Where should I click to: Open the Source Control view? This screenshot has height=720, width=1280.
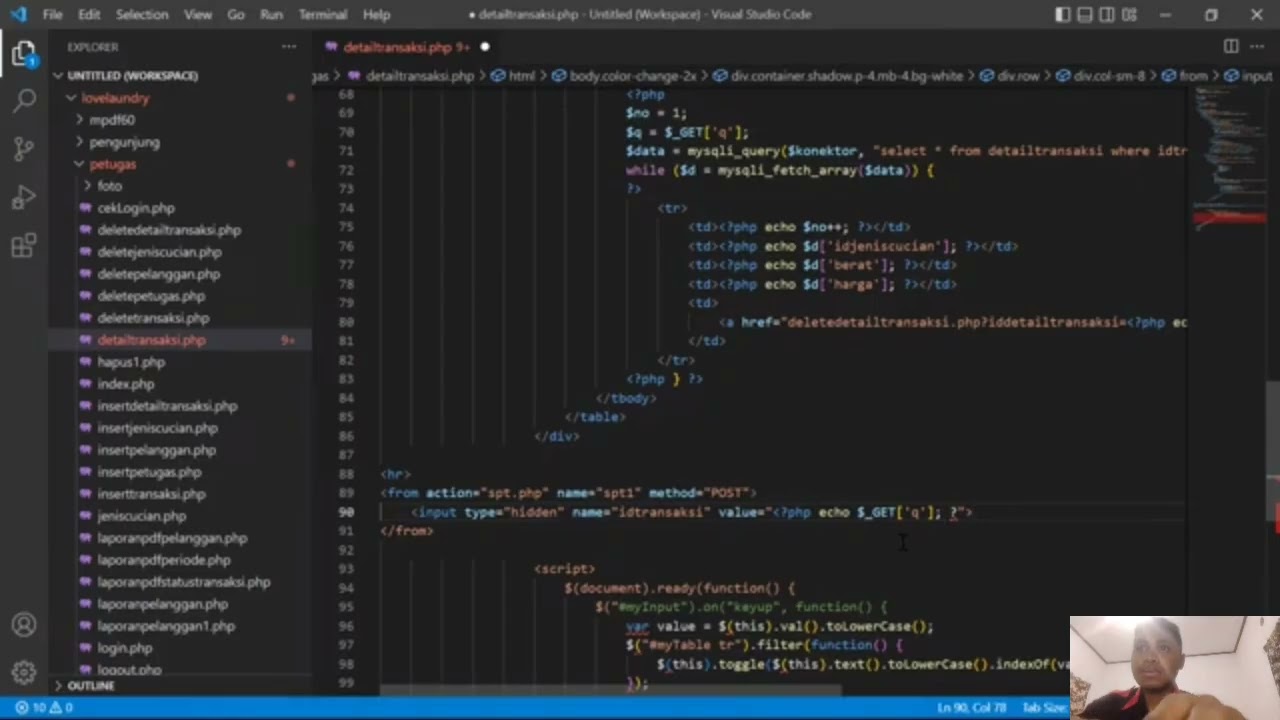[24, 149]
